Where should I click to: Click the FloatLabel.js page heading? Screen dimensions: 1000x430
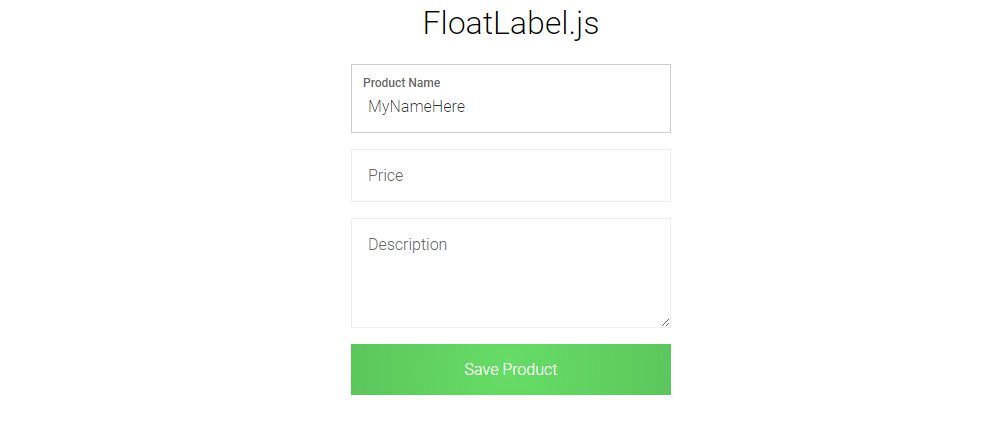pyautogui.click(x=510, y=23)
